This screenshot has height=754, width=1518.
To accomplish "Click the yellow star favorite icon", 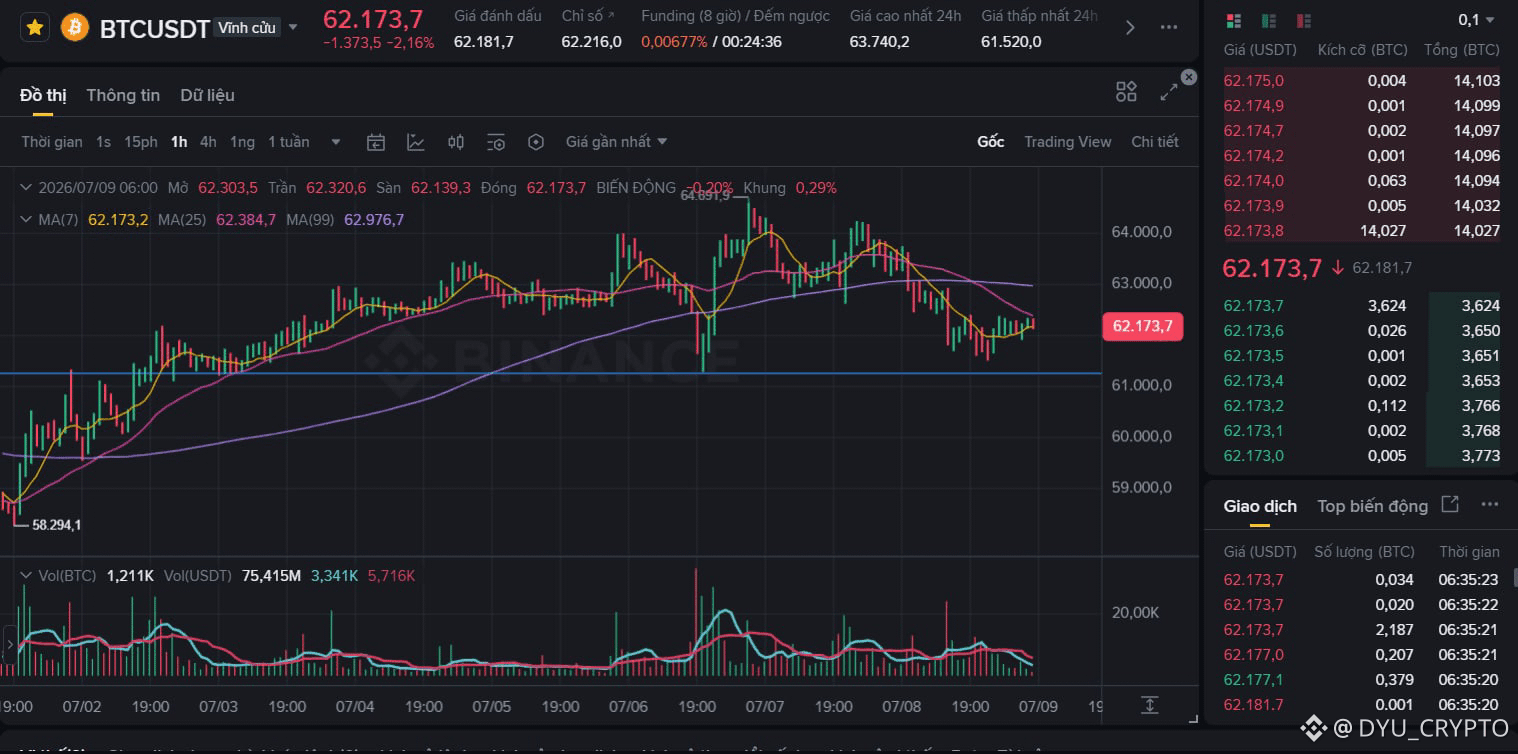I will (34, 28).
